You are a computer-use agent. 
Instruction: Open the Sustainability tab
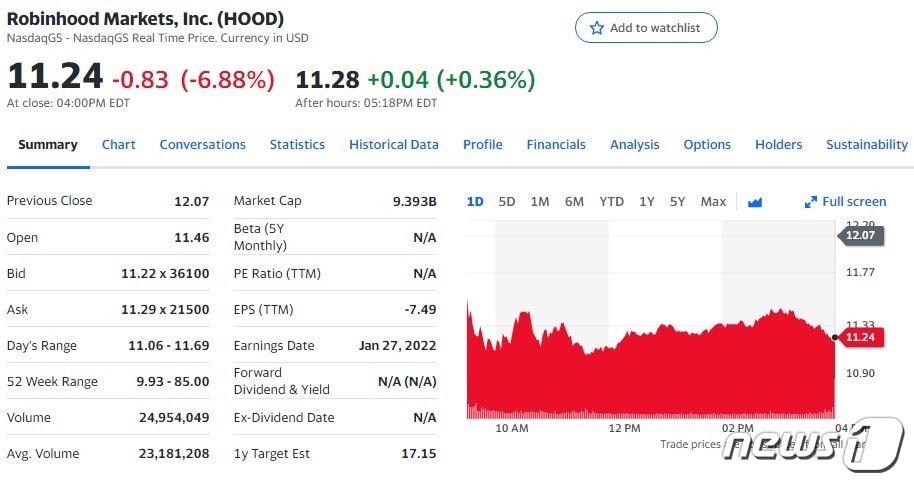(866, 144)
